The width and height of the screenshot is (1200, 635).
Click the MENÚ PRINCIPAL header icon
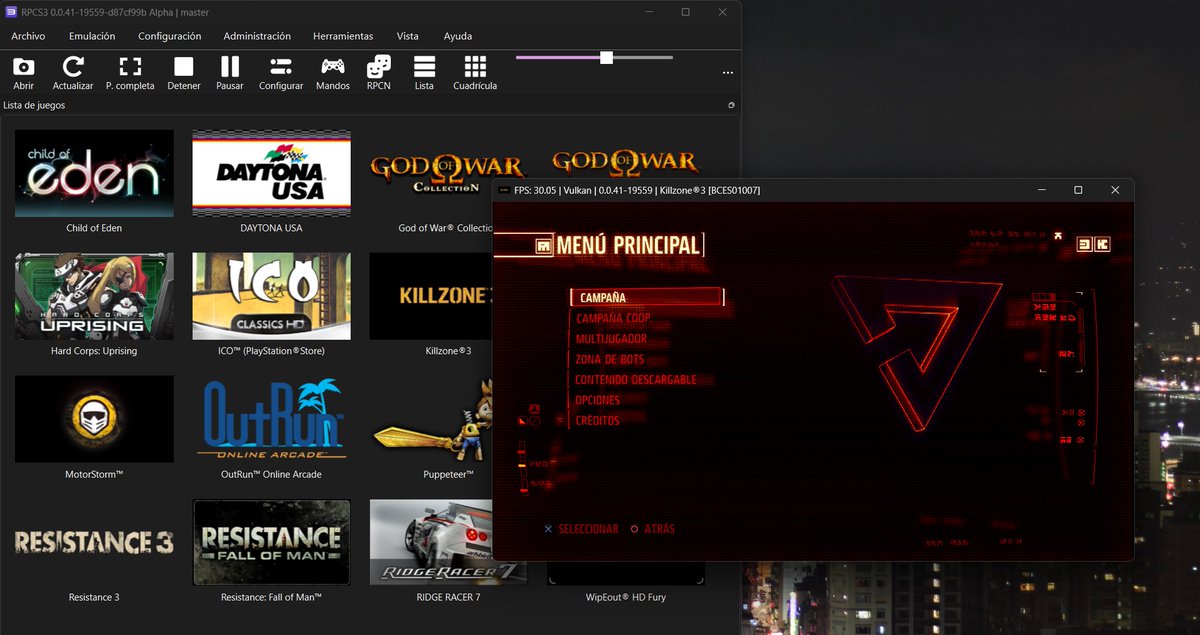pyautogui.click(x=543, y=246)
